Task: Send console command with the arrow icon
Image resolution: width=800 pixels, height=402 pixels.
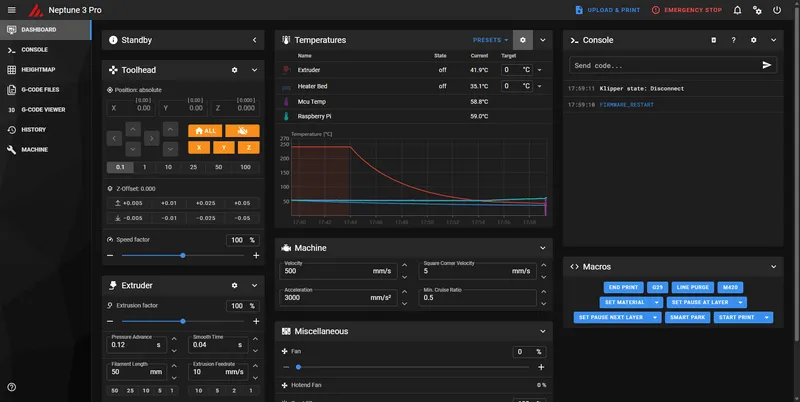Action: [x=767, y=65]
